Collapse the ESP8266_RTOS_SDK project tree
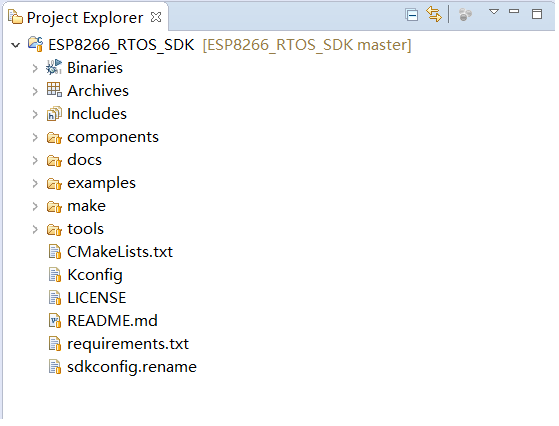The height and width of the screenshot is (426, 559). tap(15, 45)
